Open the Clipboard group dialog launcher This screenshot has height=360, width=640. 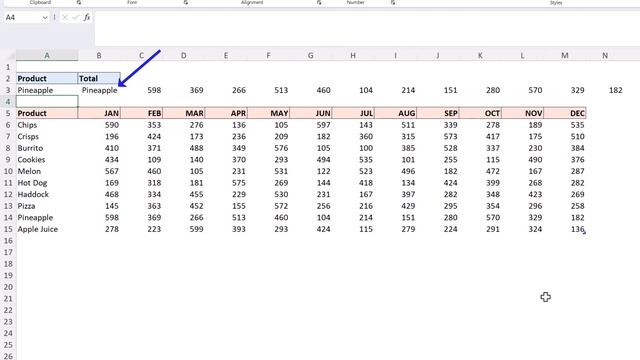[79, 2]
